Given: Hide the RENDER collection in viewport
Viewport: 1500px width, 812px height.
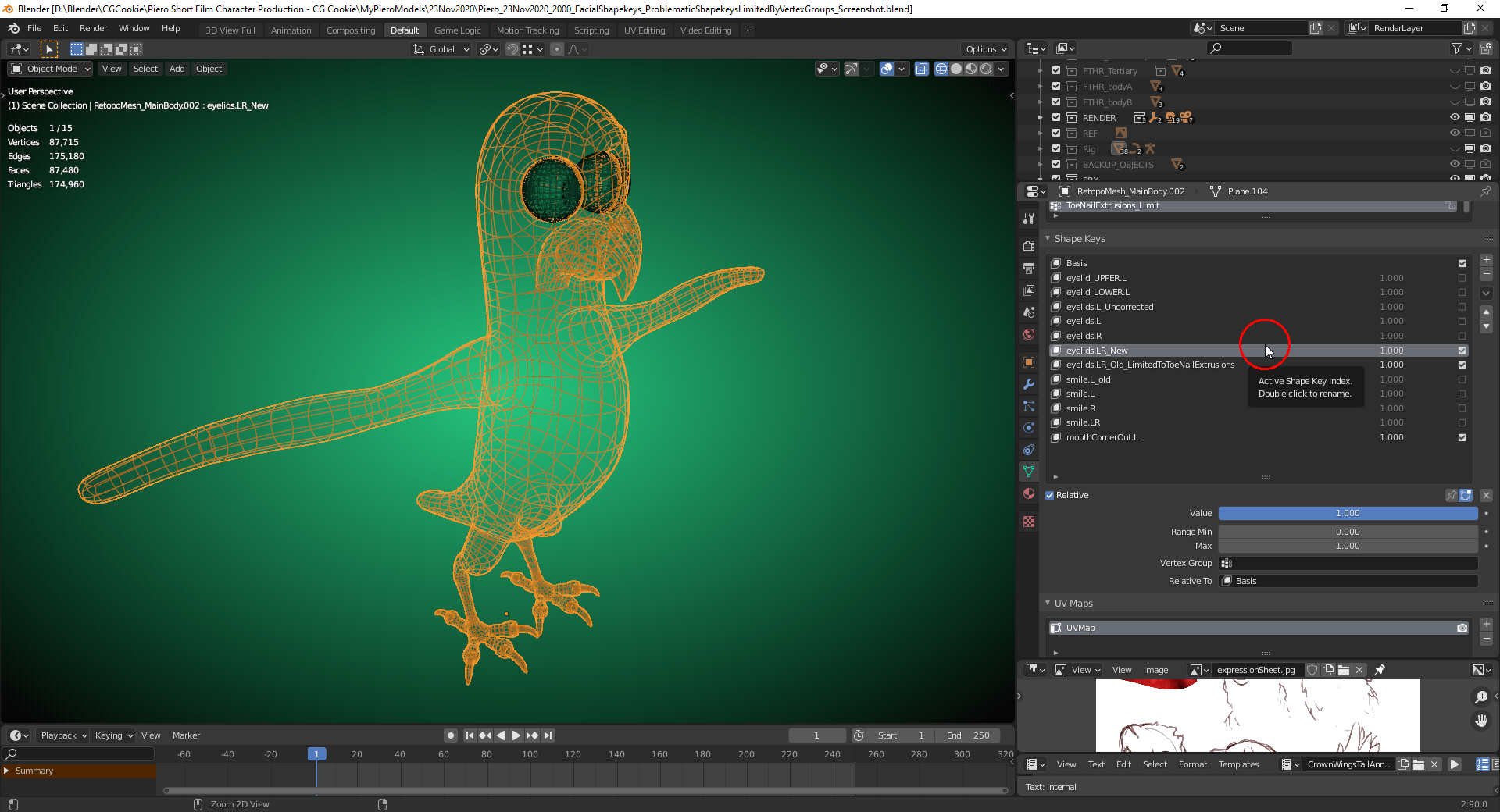Looking at the screenshot, I should [1455, 118].
